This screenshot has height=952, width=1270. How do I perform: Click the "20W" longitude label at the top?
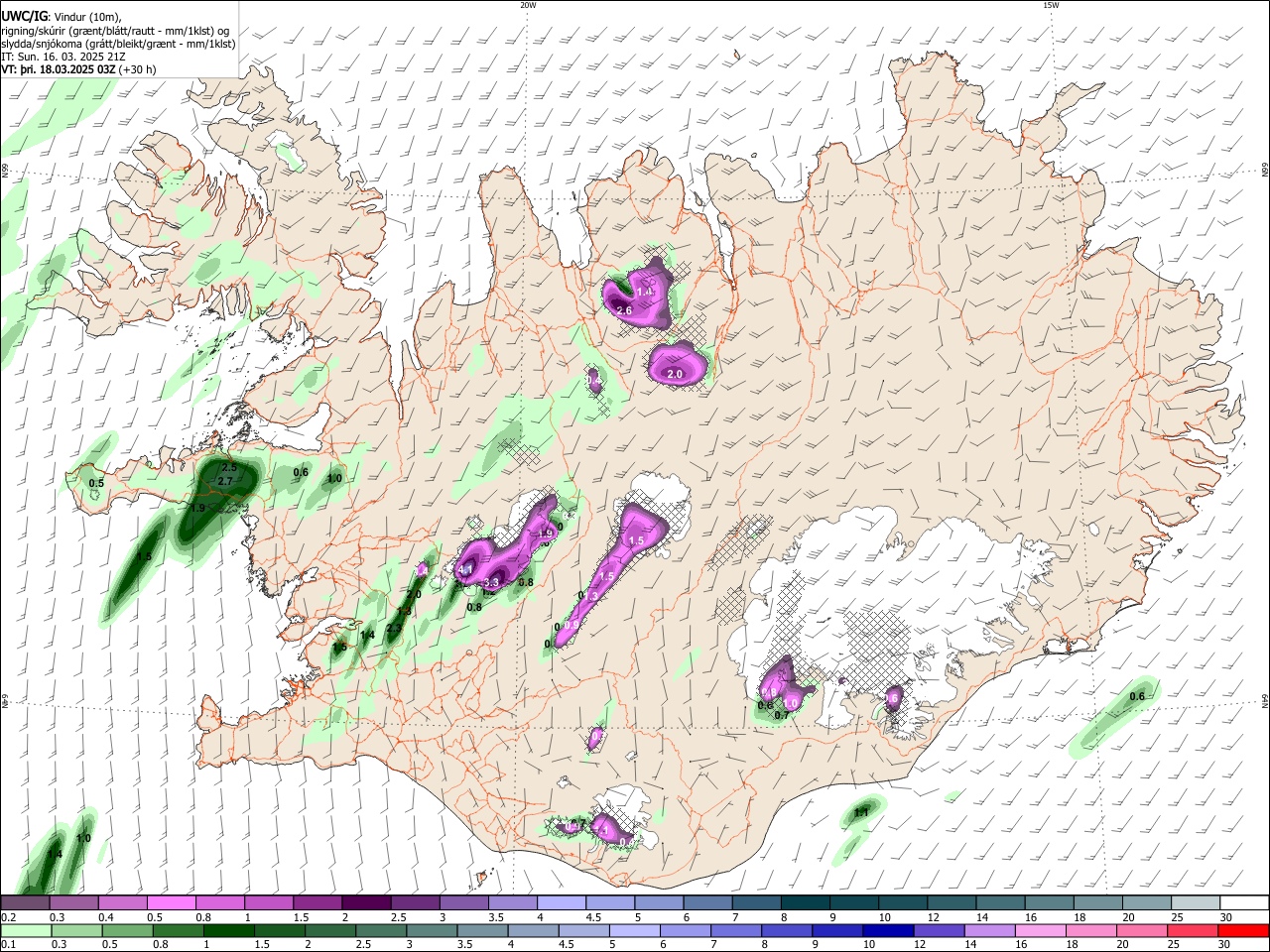point(528,5)
